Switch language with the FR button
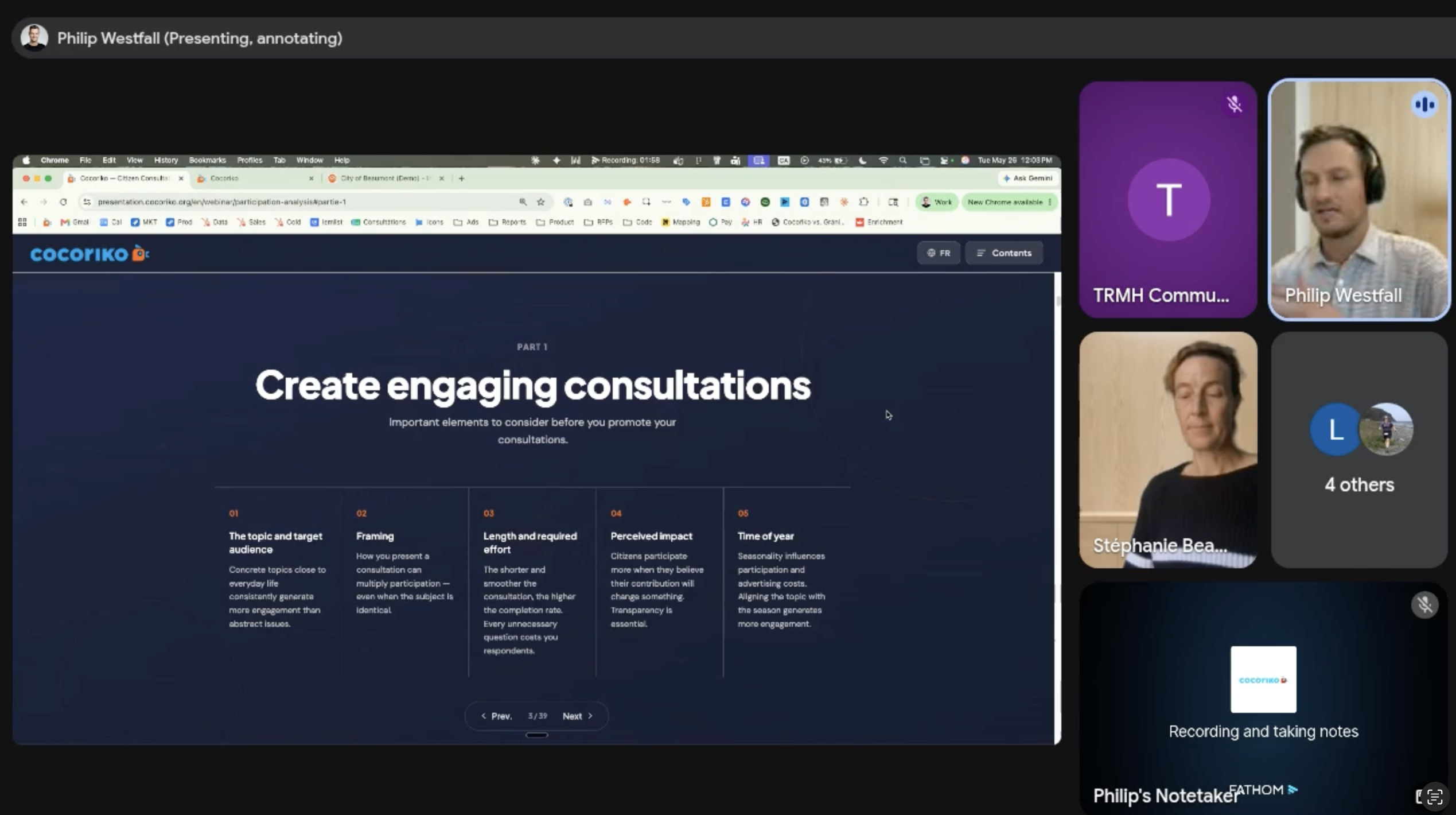 click(939, 253)
